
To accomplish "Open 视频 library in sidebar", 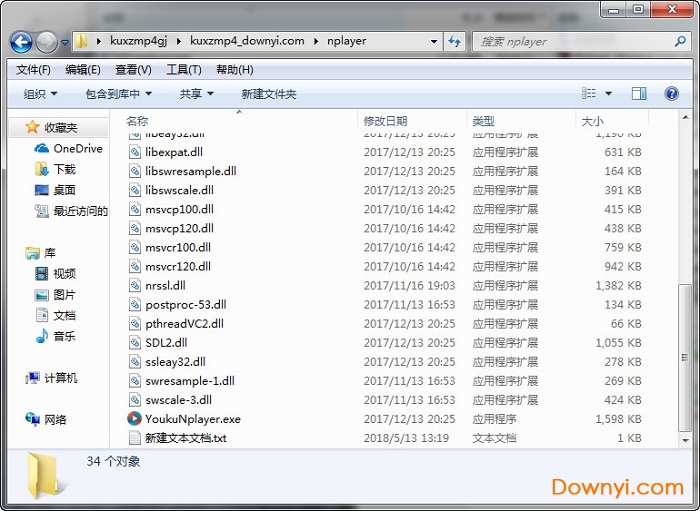I will pyautogui.click(x=65, y=274).
